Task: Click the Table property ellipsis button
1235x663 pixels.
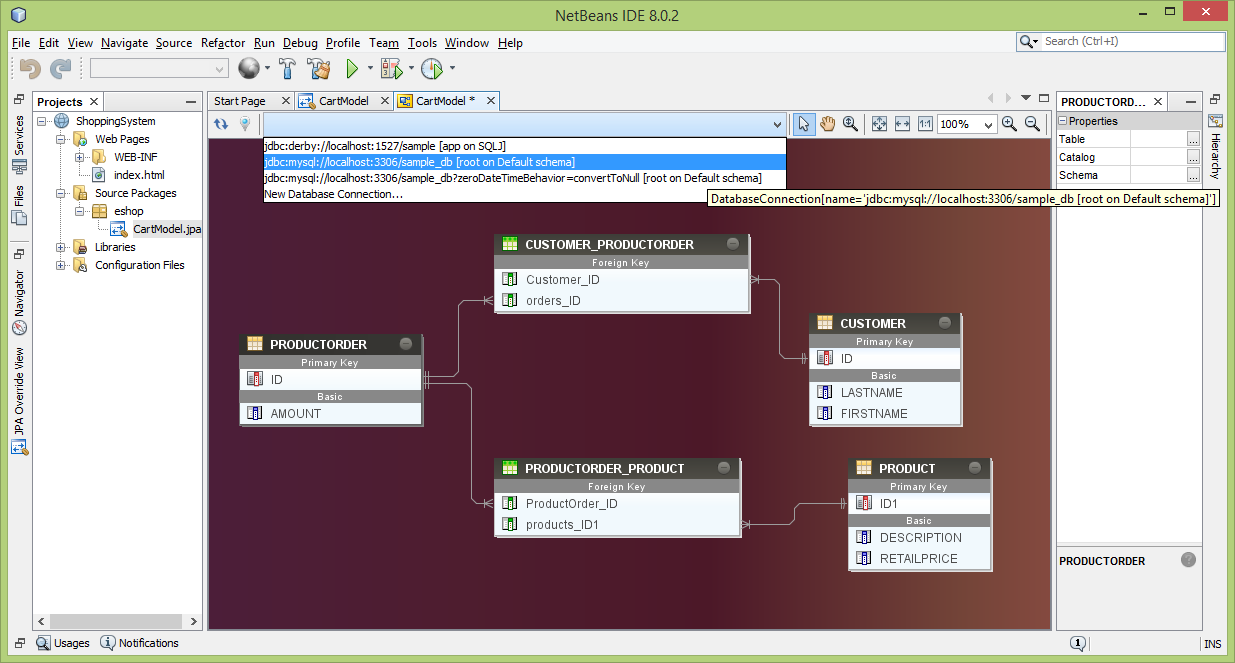Action: pos(1193,140)
